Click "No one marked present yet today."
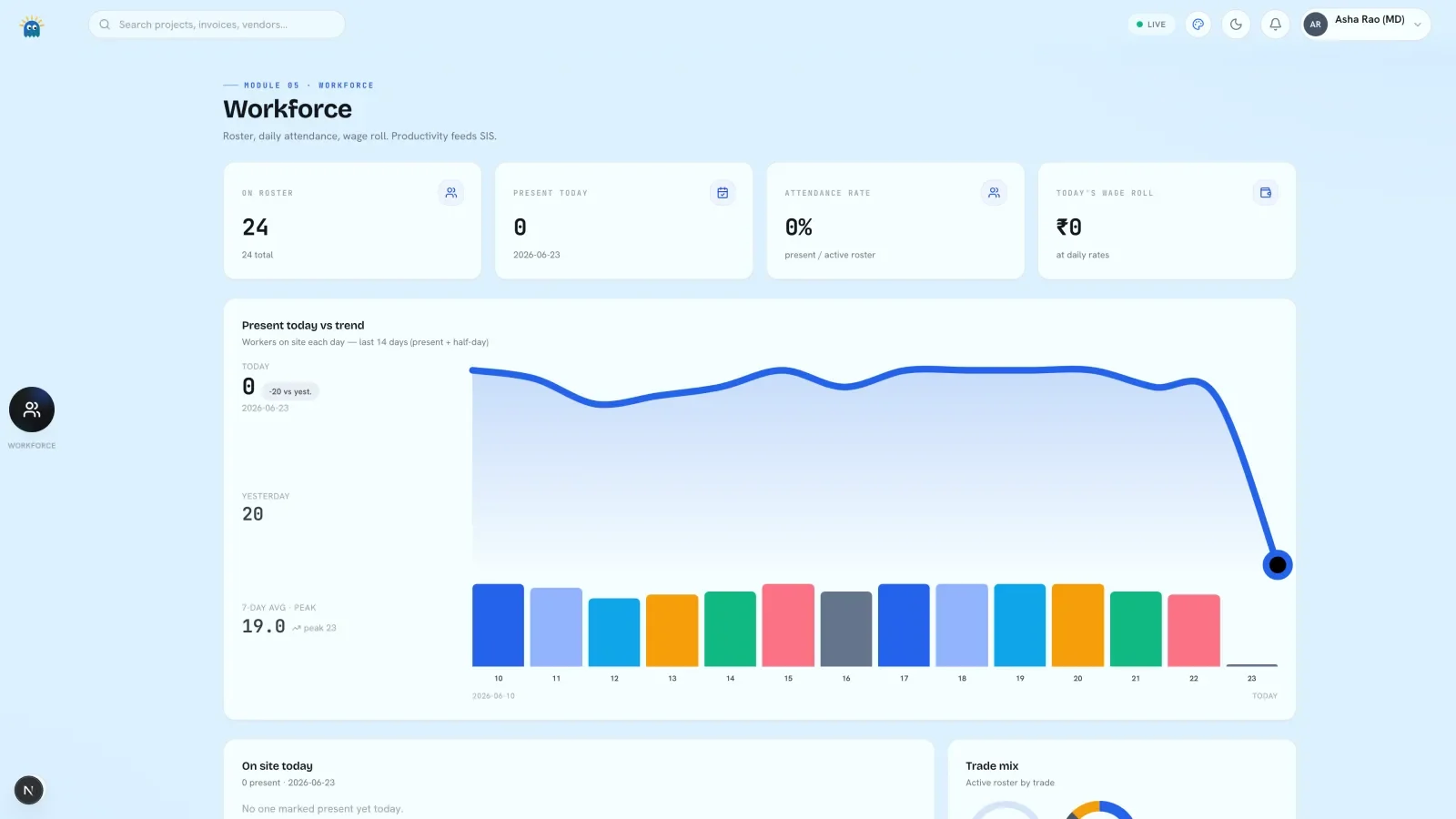 click(x=322, y=809)
